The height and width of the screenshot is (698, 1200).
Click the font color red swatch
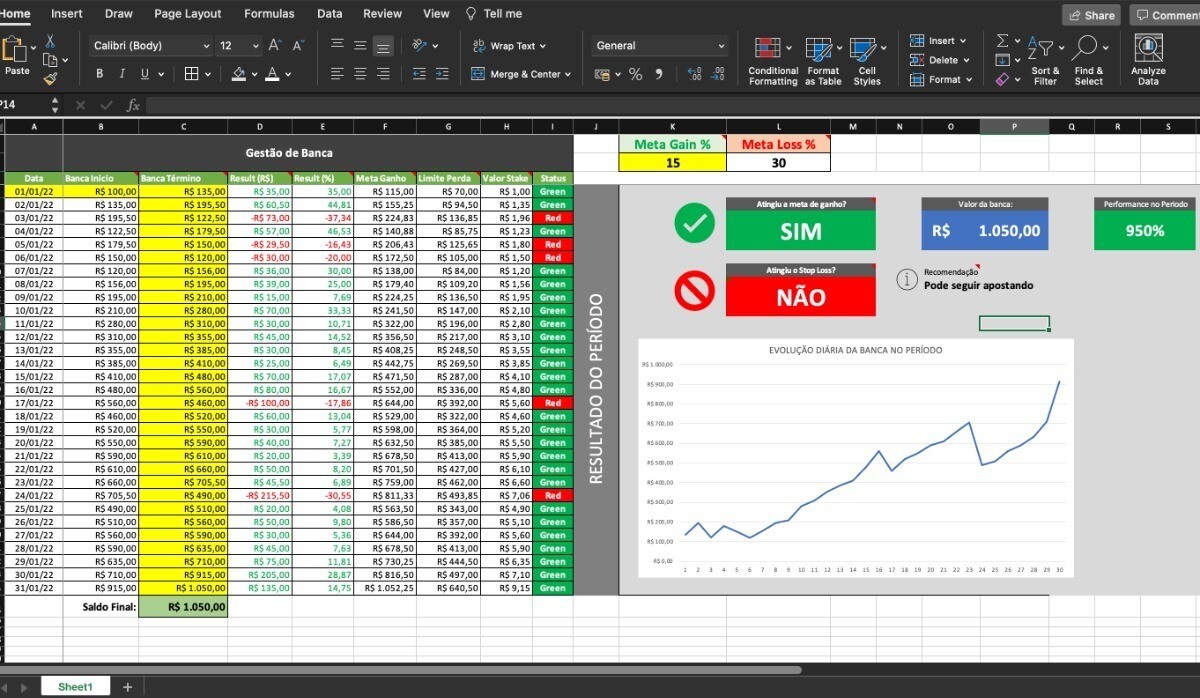[272, 74]
